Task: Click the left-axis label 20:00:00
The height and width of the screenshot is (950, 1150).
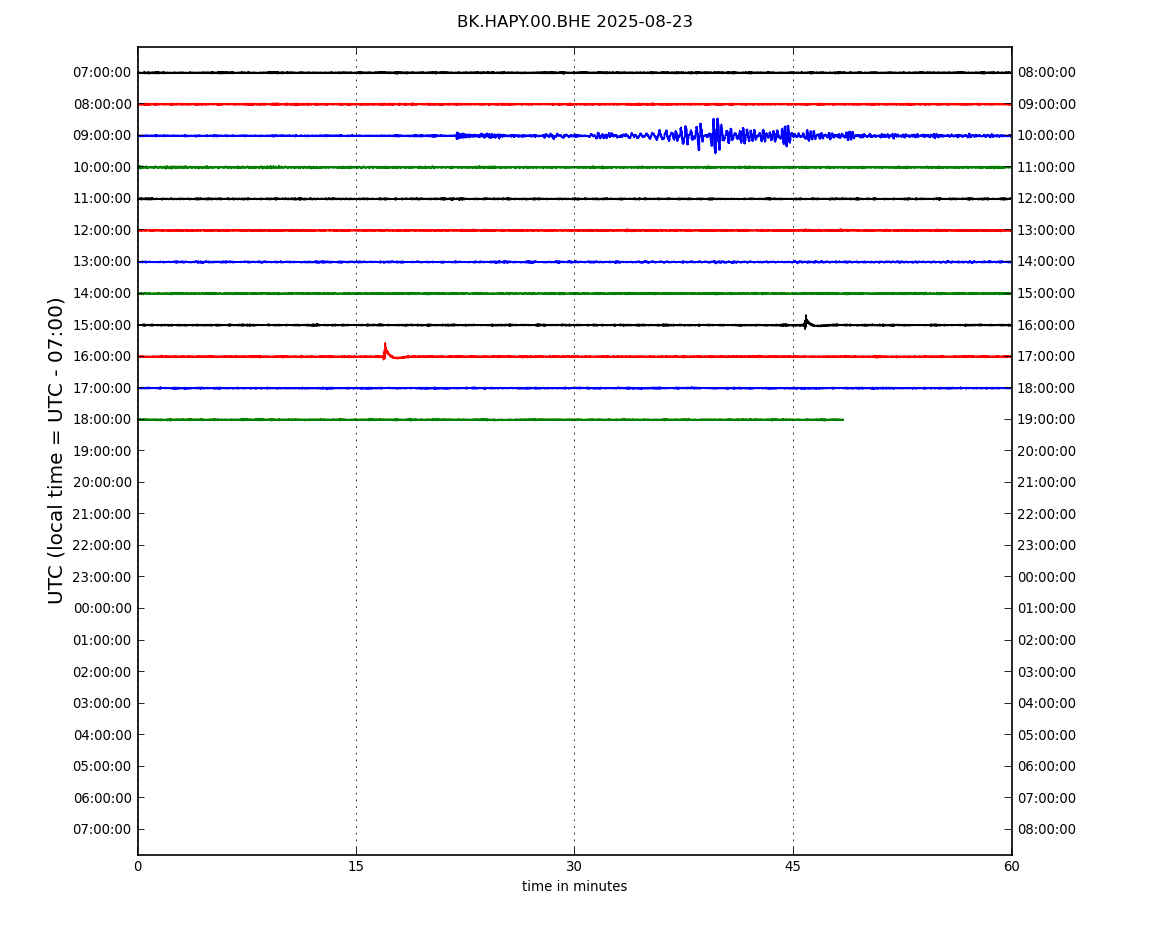Action: click(x=103, y=483)
